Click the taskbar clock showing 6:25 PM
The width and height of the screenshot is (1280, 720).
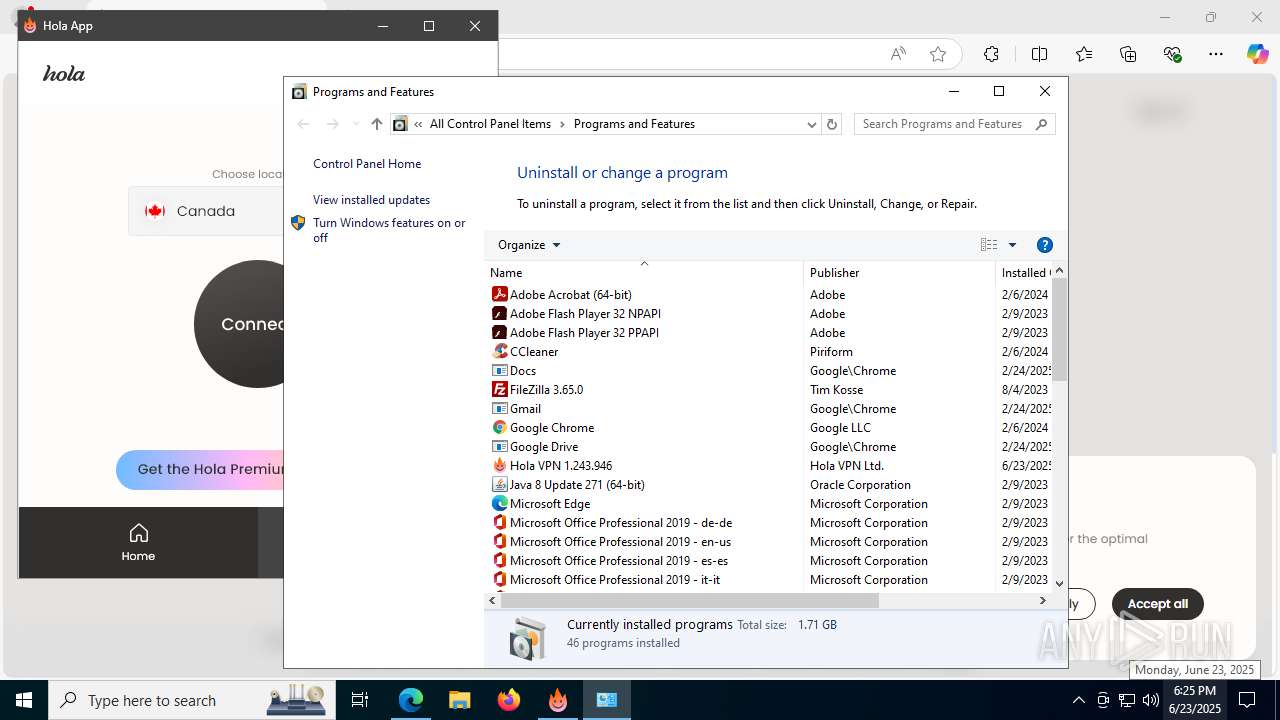tap(1194, 700)
